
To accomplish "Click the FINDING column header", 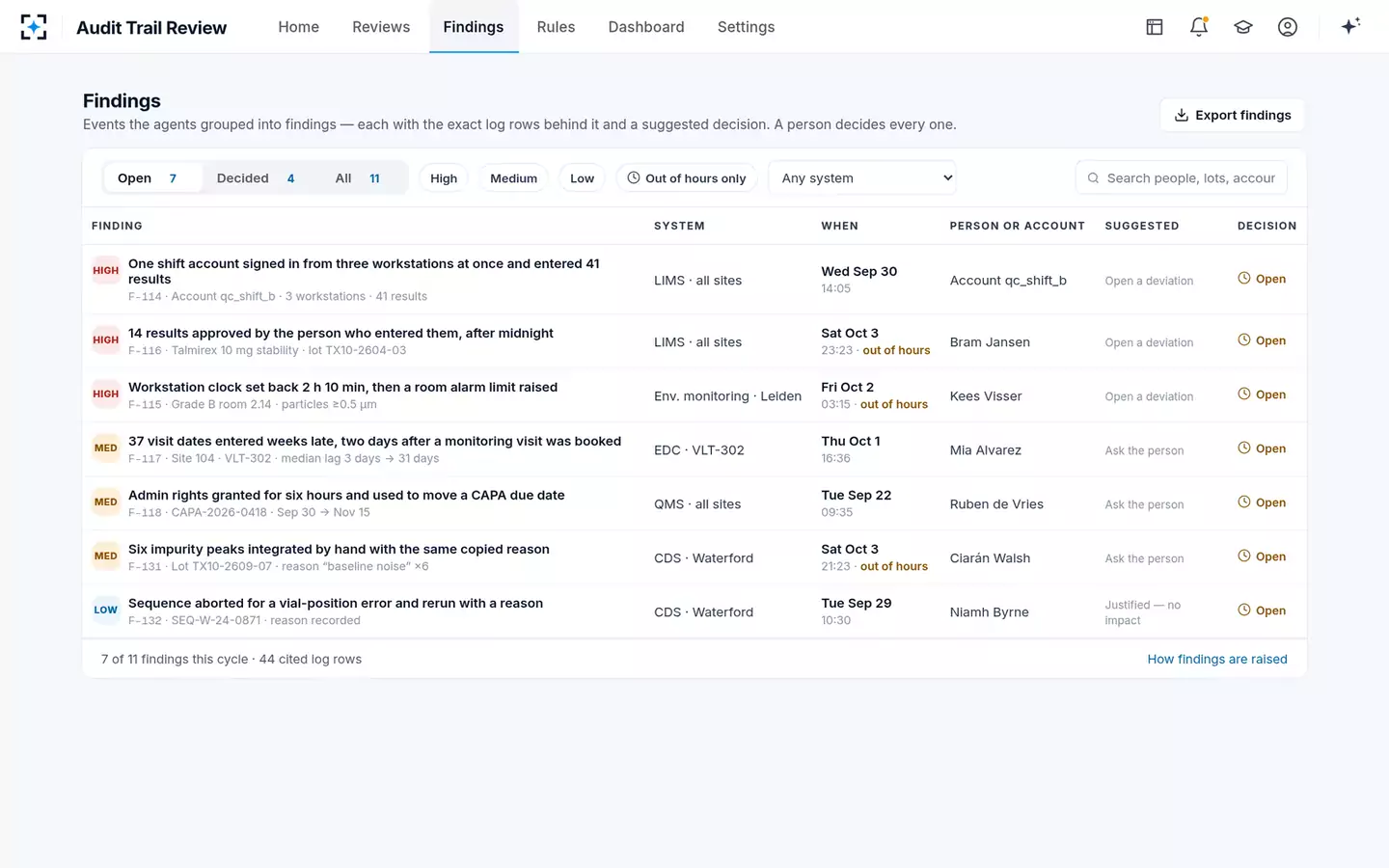I will (117, 226).
